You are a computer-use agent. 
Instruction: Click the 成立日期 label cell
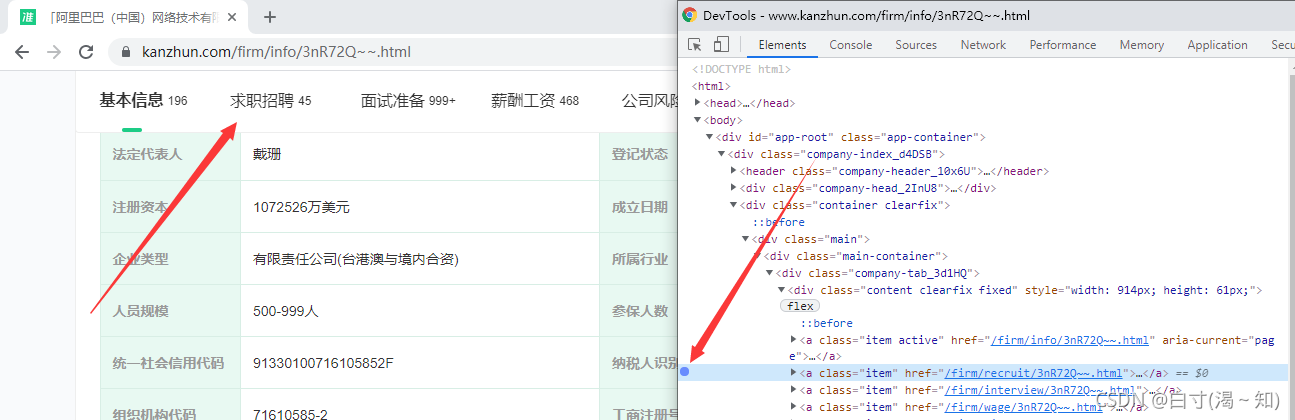coord(638,207)
